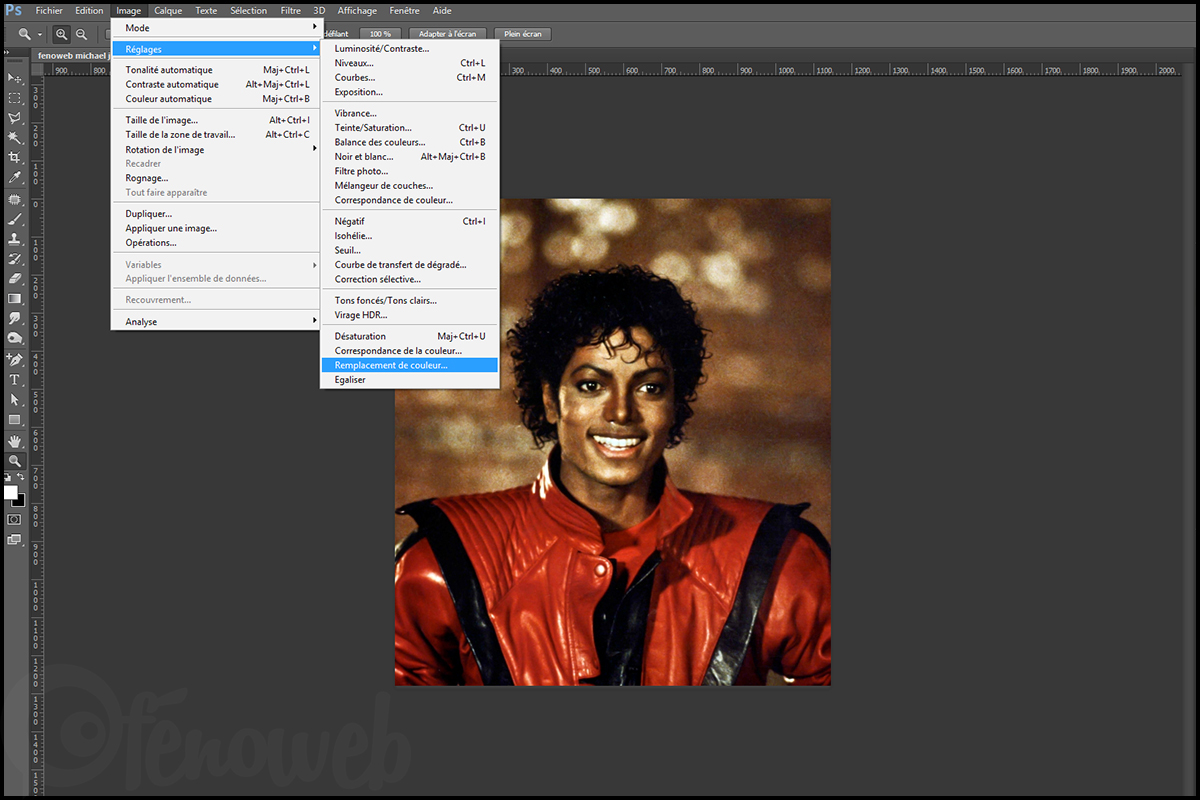
Task: Switch to zoom in mode in options bar
Action: click(x=62, y=34)
